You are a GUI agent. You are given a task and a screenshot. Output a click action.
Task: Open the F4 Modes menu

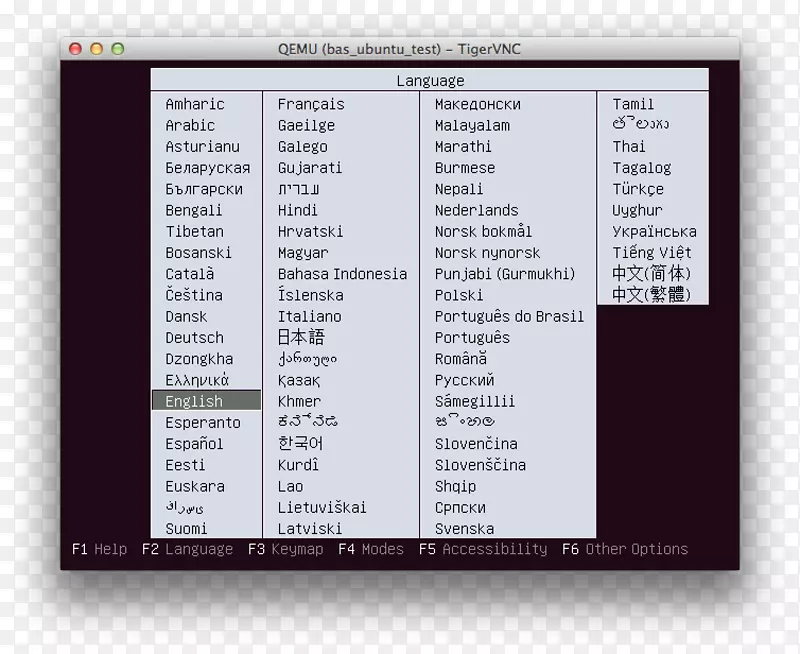point(371,549)
